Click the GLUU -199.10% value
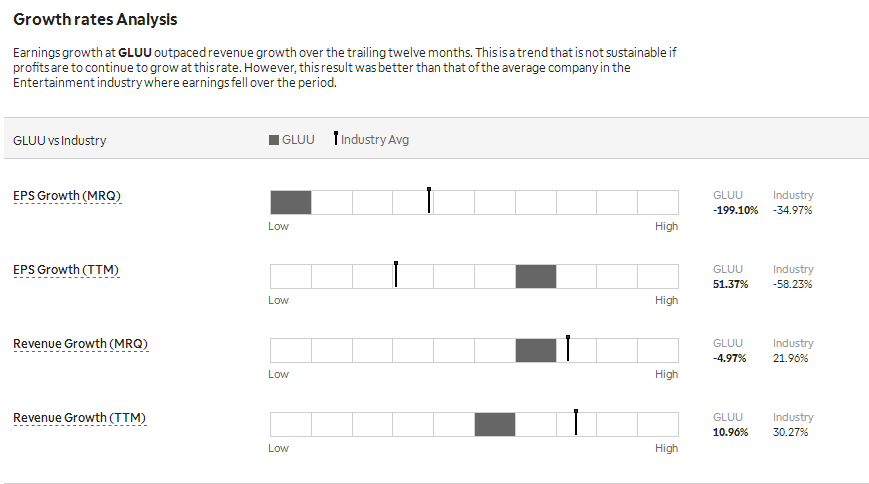The height and width of the screenshot is (484, 869). [x=735, y=210]
